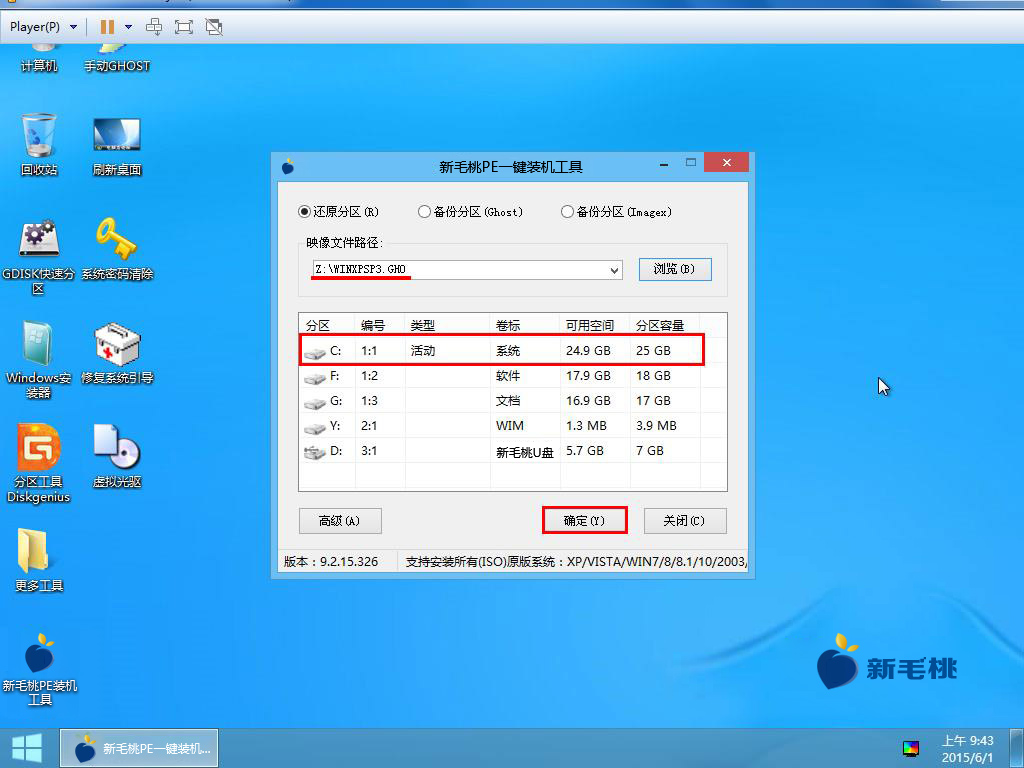Select the GDISK快速分区 icon

39,256
